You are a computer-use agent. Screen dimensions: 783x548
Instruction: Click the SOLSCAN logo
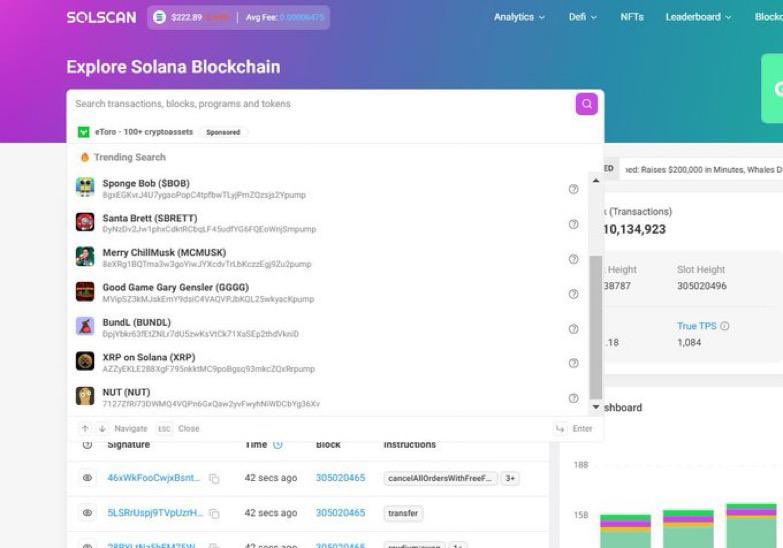pyautogui.click(x=101, y=17)
